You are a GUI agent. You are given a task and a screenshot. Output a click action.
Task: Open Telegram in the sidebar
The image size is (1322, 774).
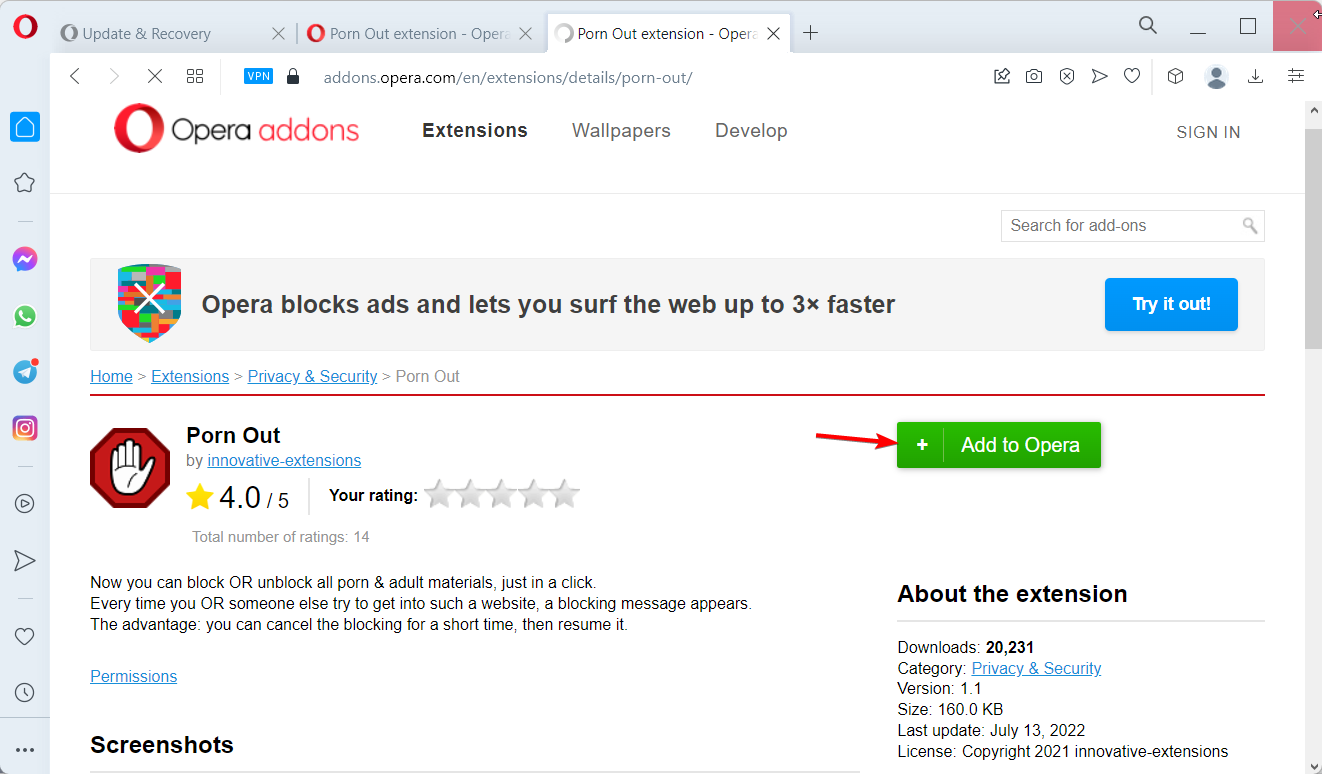(25, 372)
